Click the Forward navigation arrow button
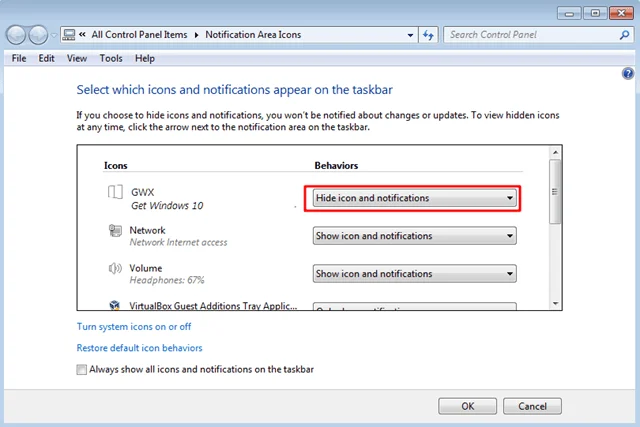Viewport: 640px width, 427px height. pyautogui.click(x=38, y=35)
